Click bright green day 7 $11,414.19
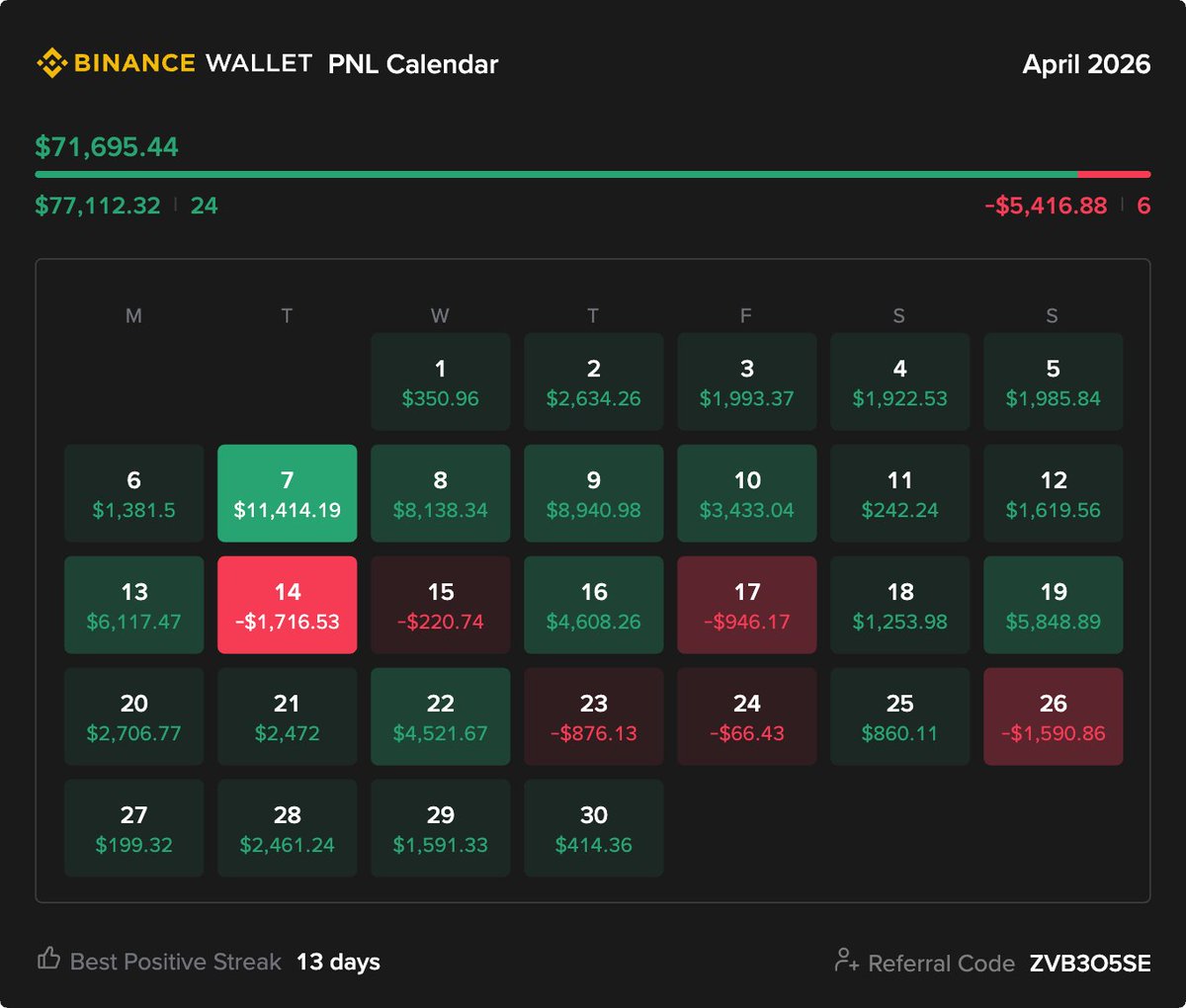This screenshot has width=1186, height=1008. point(288,493)
